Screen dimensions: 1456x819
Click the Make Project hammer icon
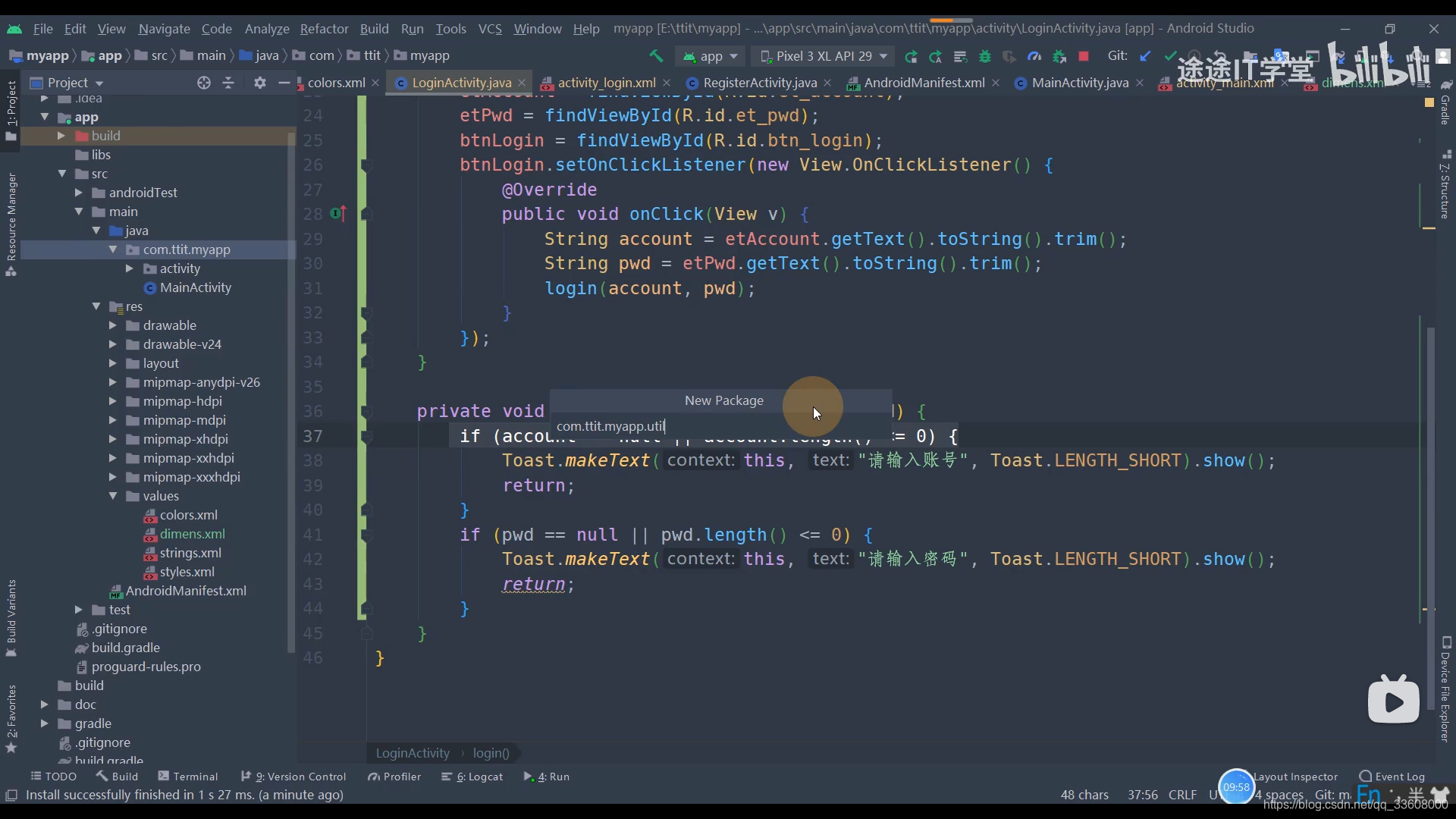tap(656, 56)
